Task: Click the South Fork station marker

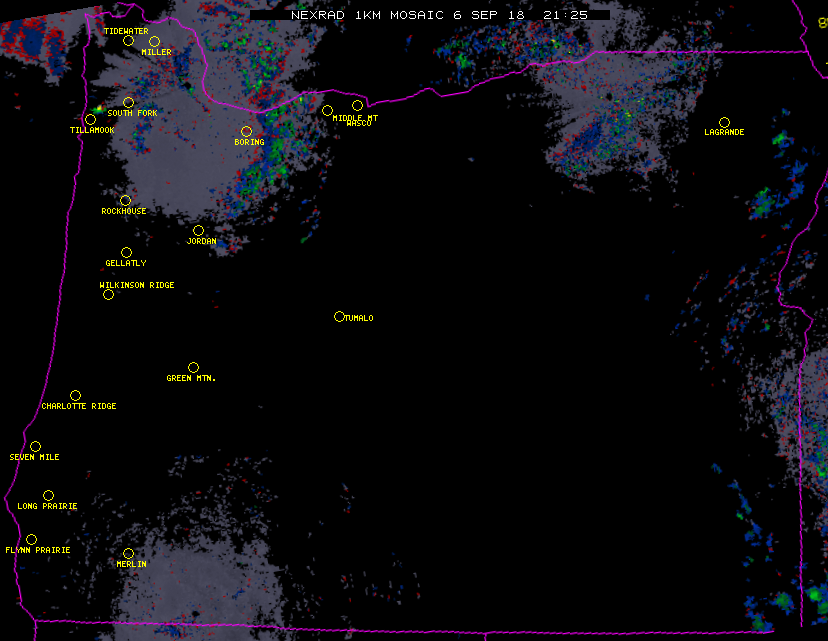Action: tap(128, 103)
